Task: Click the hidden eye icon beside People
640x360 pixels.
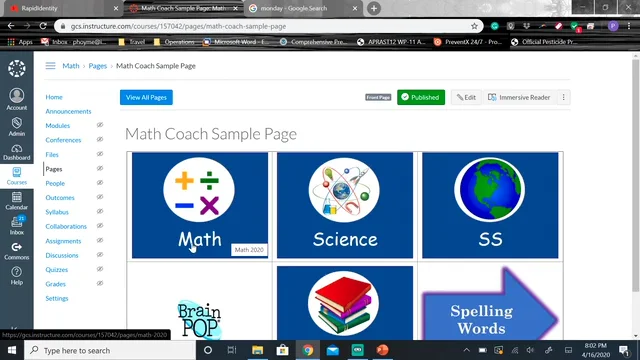Action: point(100,182)
